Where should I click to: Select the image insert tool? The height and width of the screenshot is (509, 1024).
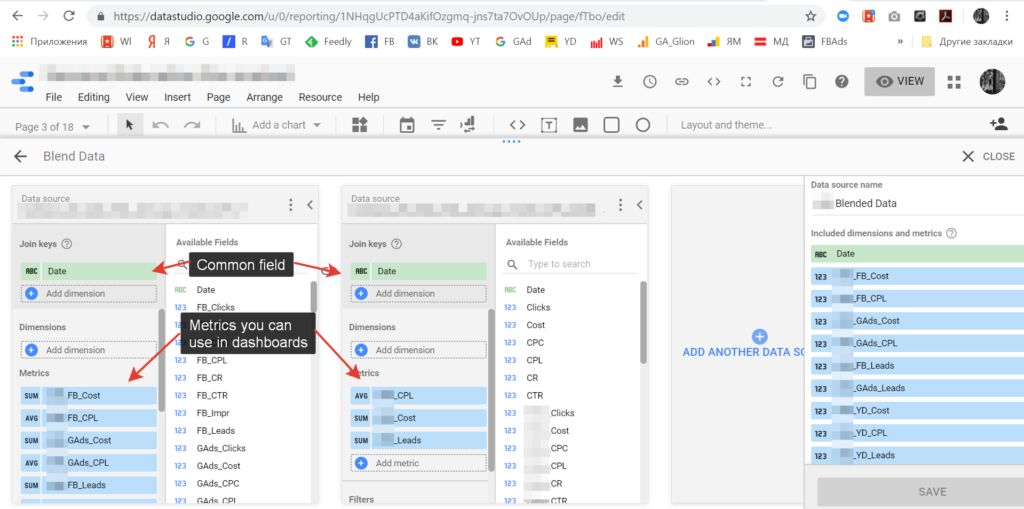tap(580, 125)
